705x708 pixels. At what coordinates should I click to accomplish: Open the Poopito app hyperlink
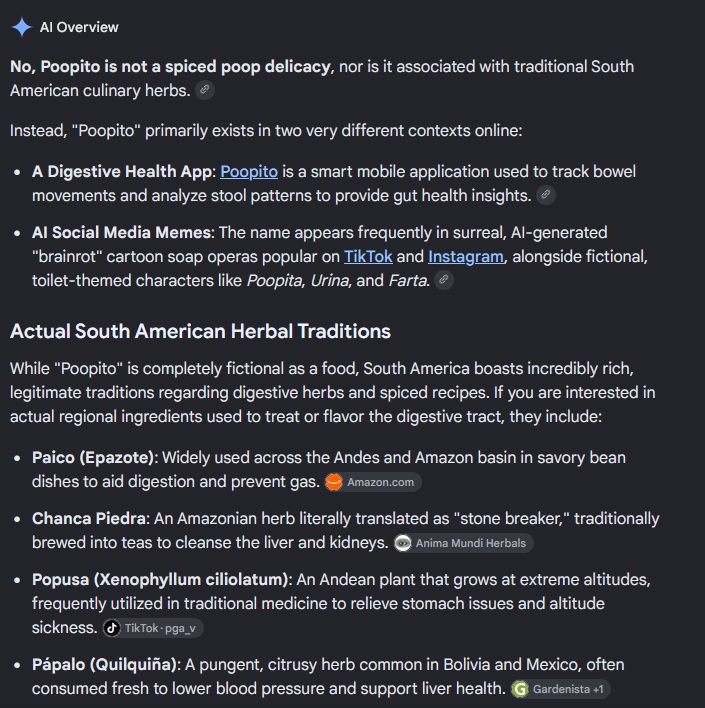click(x=249, y=172)
